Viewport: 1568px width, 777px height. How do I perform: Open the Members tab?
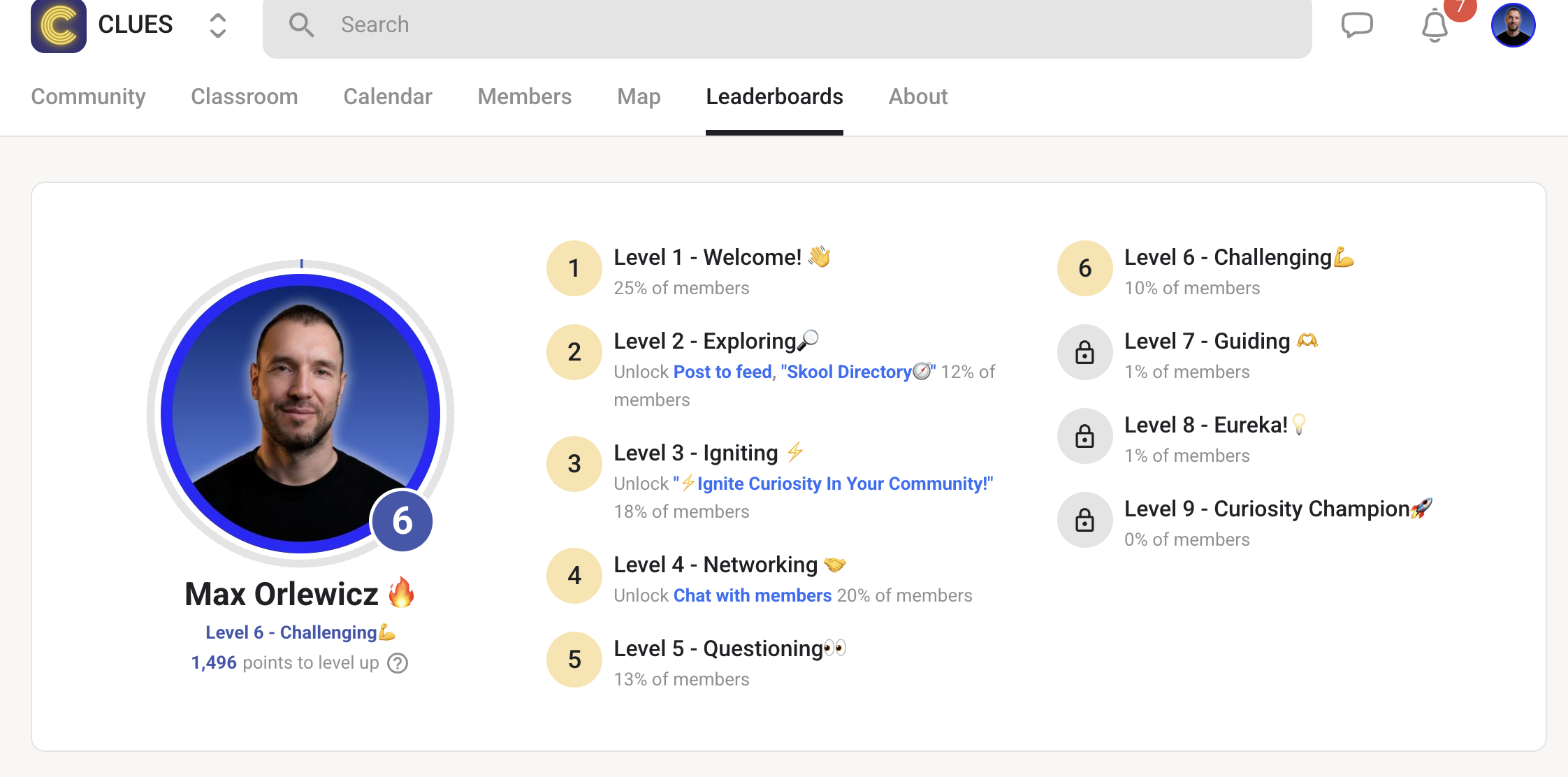524,96
